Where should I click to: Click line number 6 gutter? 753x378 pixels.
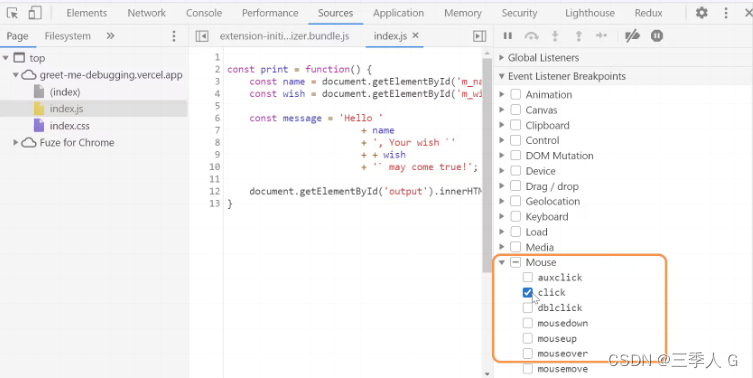pyautogui.click(x=217, y=118)
